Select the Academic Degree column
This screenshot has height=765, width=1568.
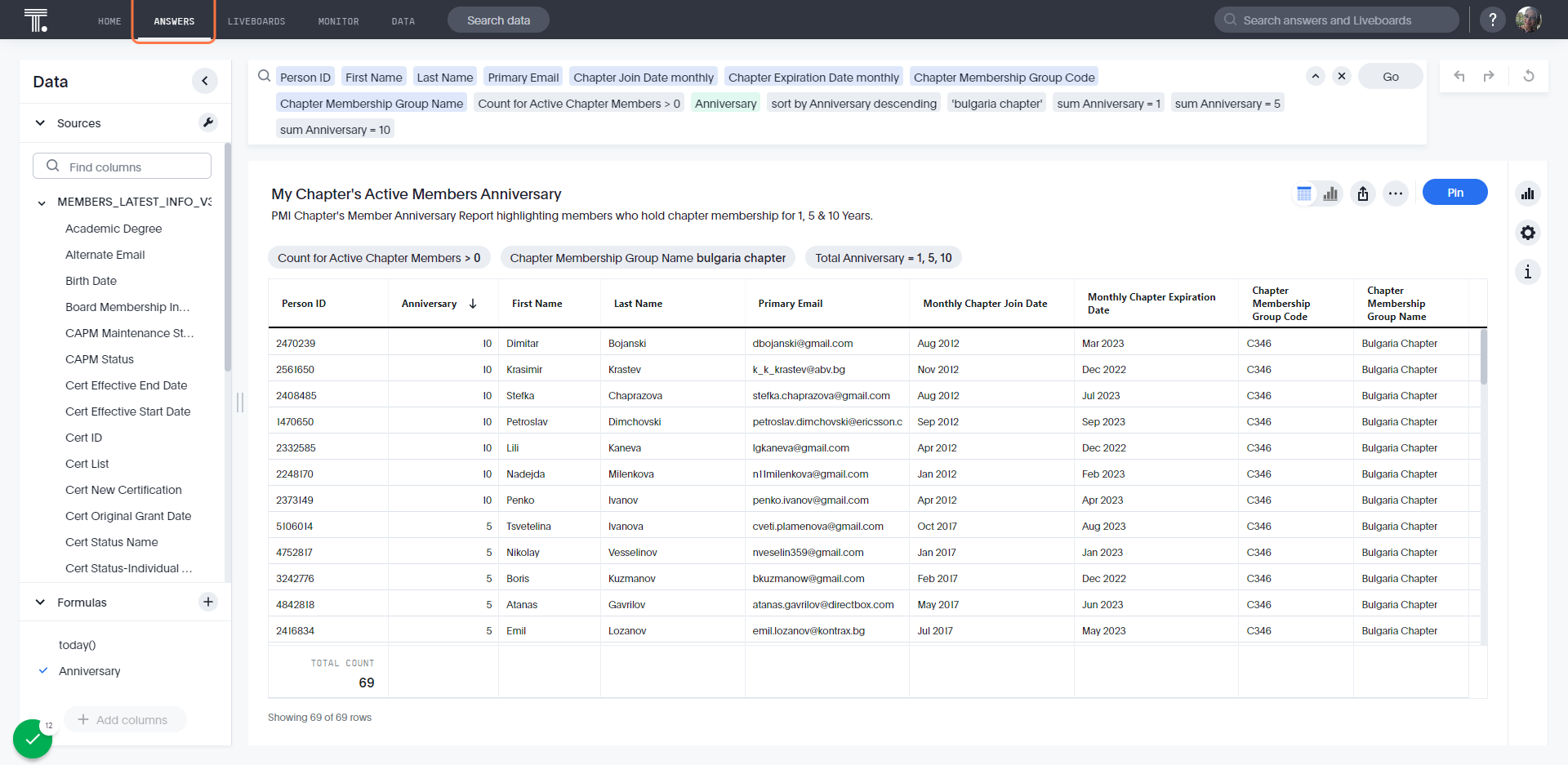pyautogui.click(x=114, y=229)
